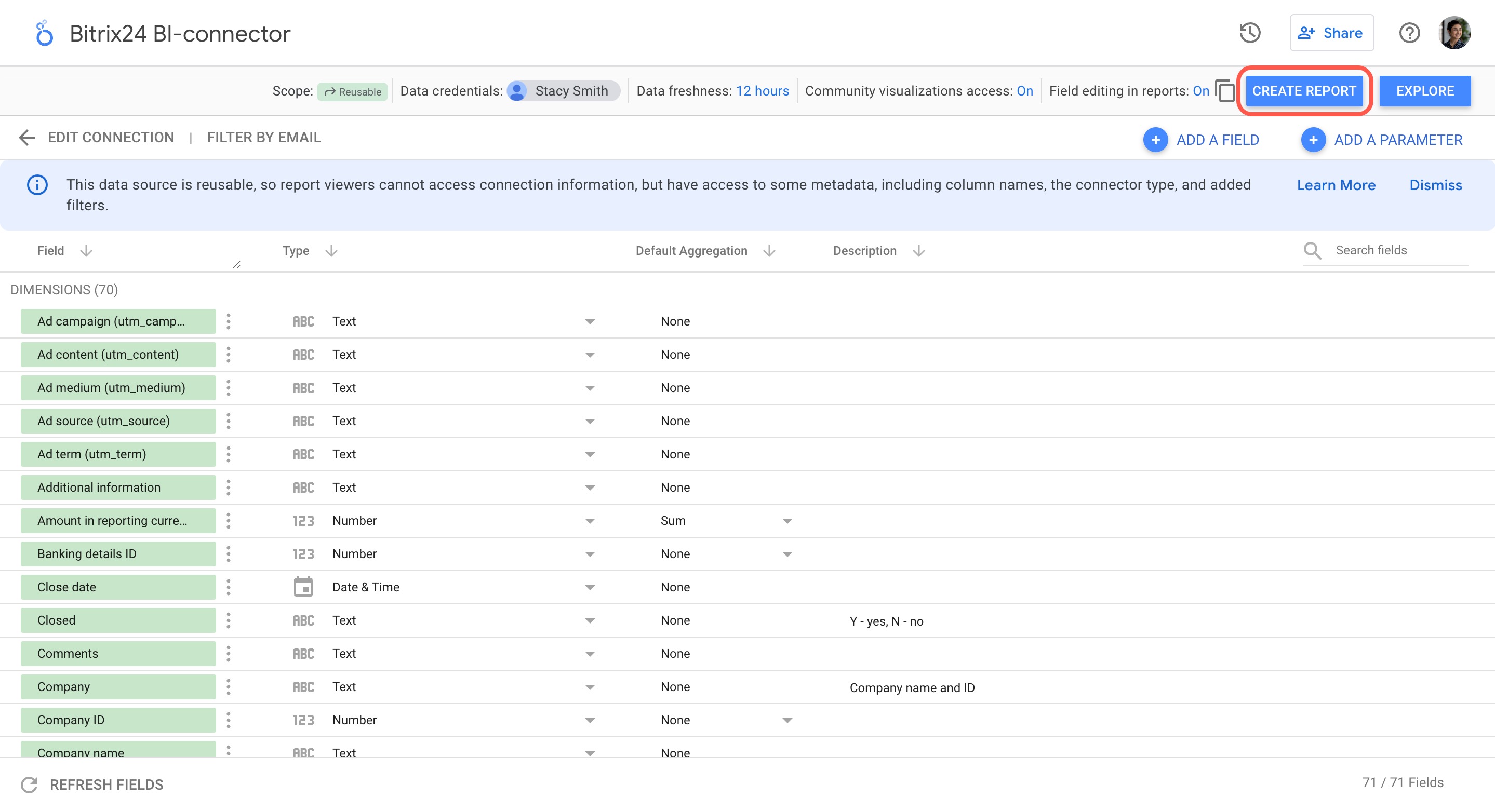Select the Company ID field chip

pyautogui.click(x=118, y=720)
